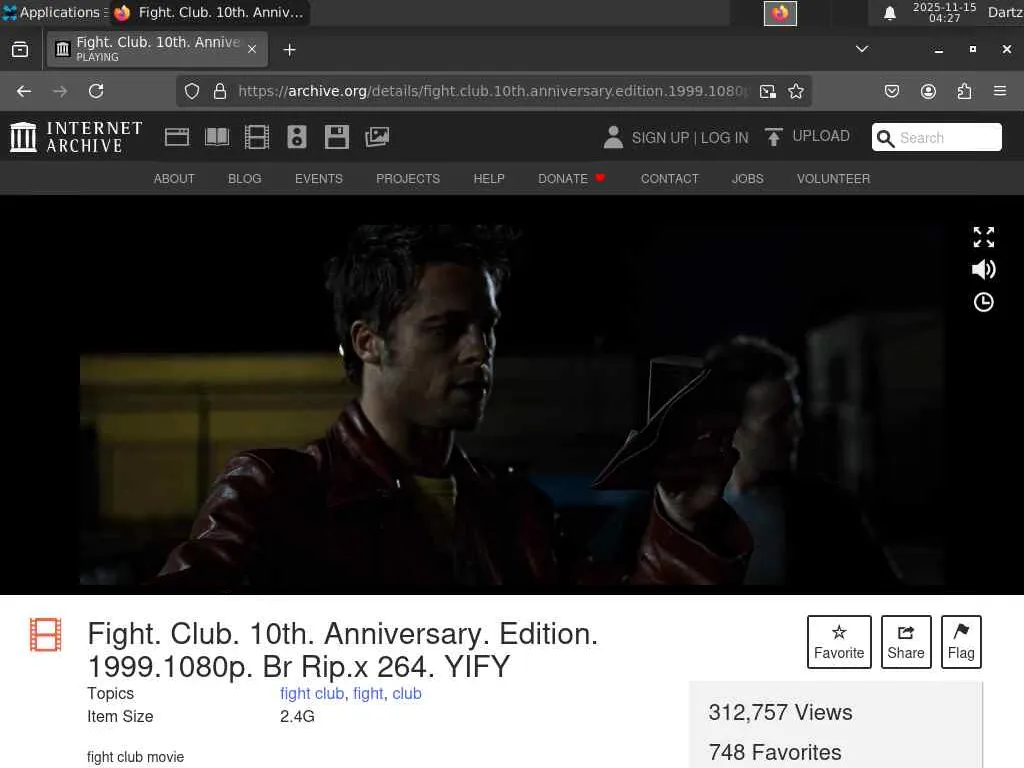Open the extensions puzzle icon
1024x768 pixels.
pos(964,91)
